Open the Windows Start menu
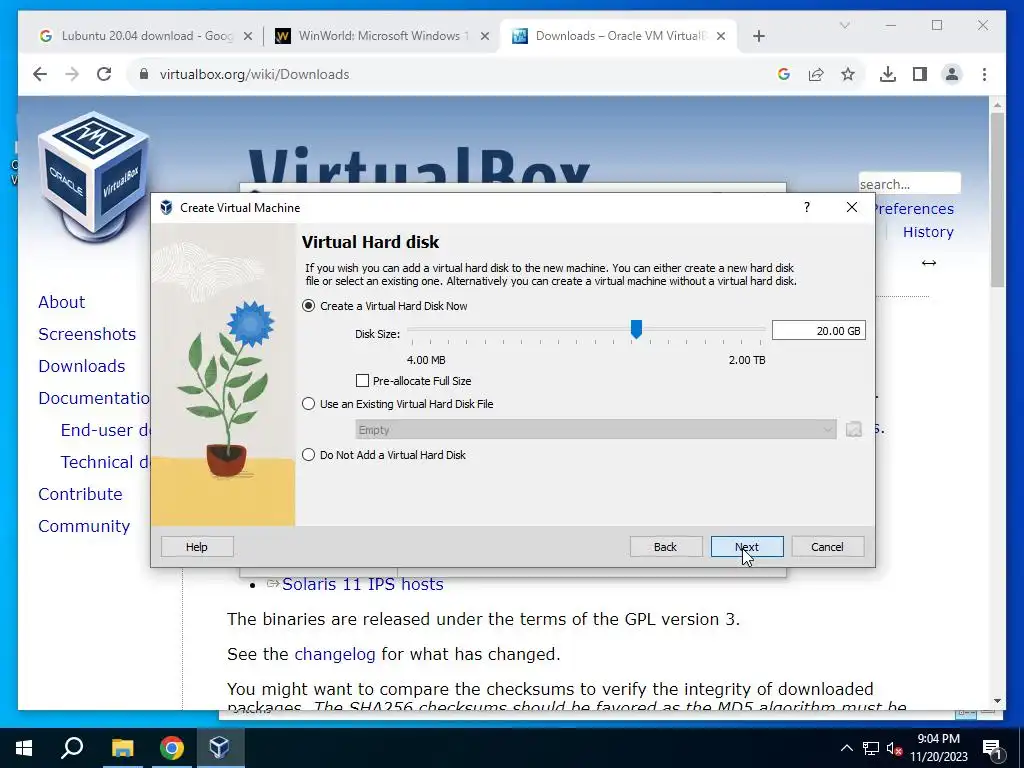The width and height of the screenshot is (1024, 768). [24, 748]
